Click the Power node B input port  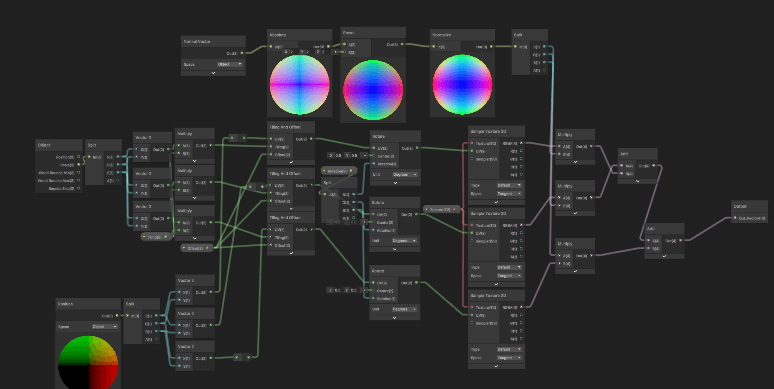click(x=345, y=52)
